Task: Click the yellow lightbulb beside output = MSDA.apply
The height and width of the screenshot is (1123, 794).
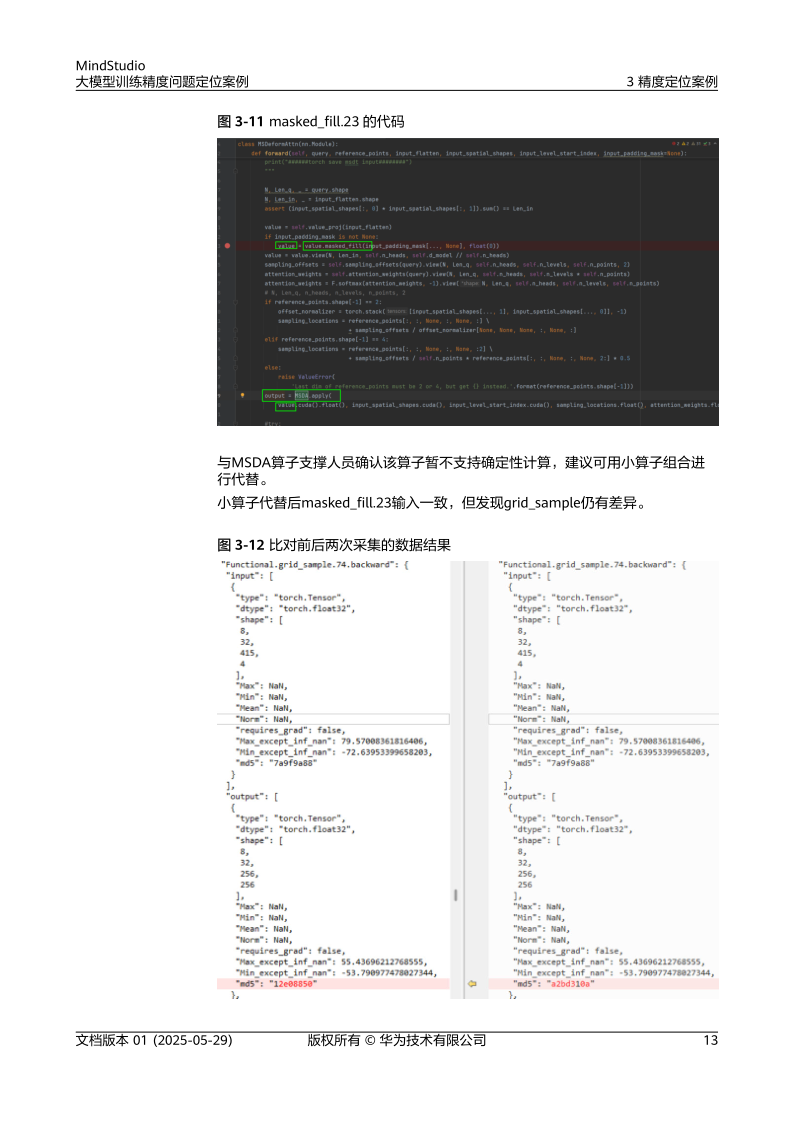Action: (243, 395)
